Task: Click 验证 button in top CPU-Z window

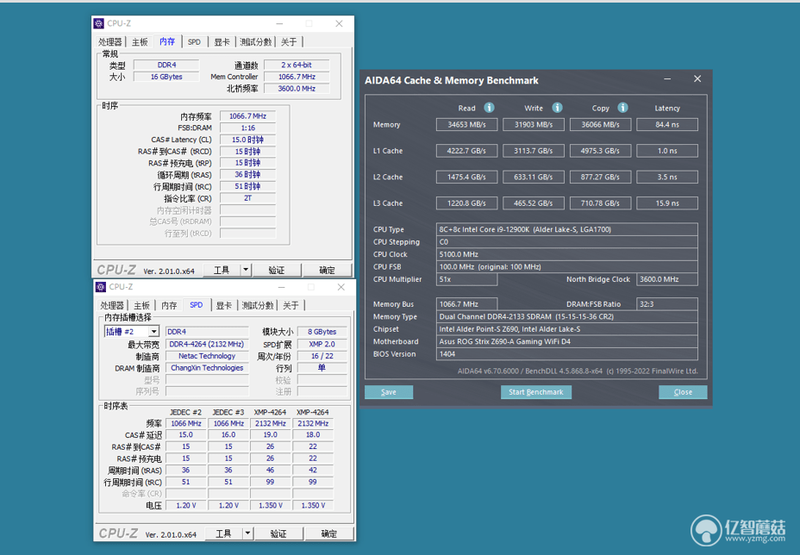Action: pos(277,269)
